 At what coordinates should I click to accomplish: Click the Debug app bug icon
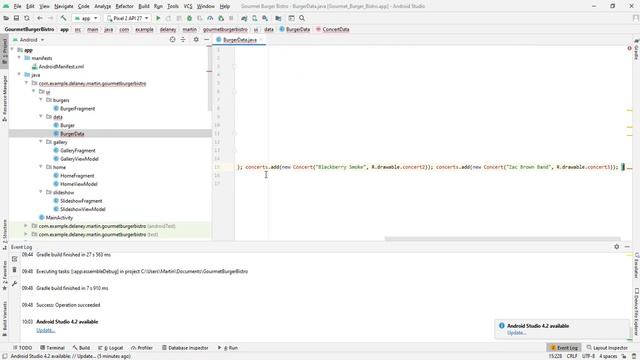click(189, 18)
